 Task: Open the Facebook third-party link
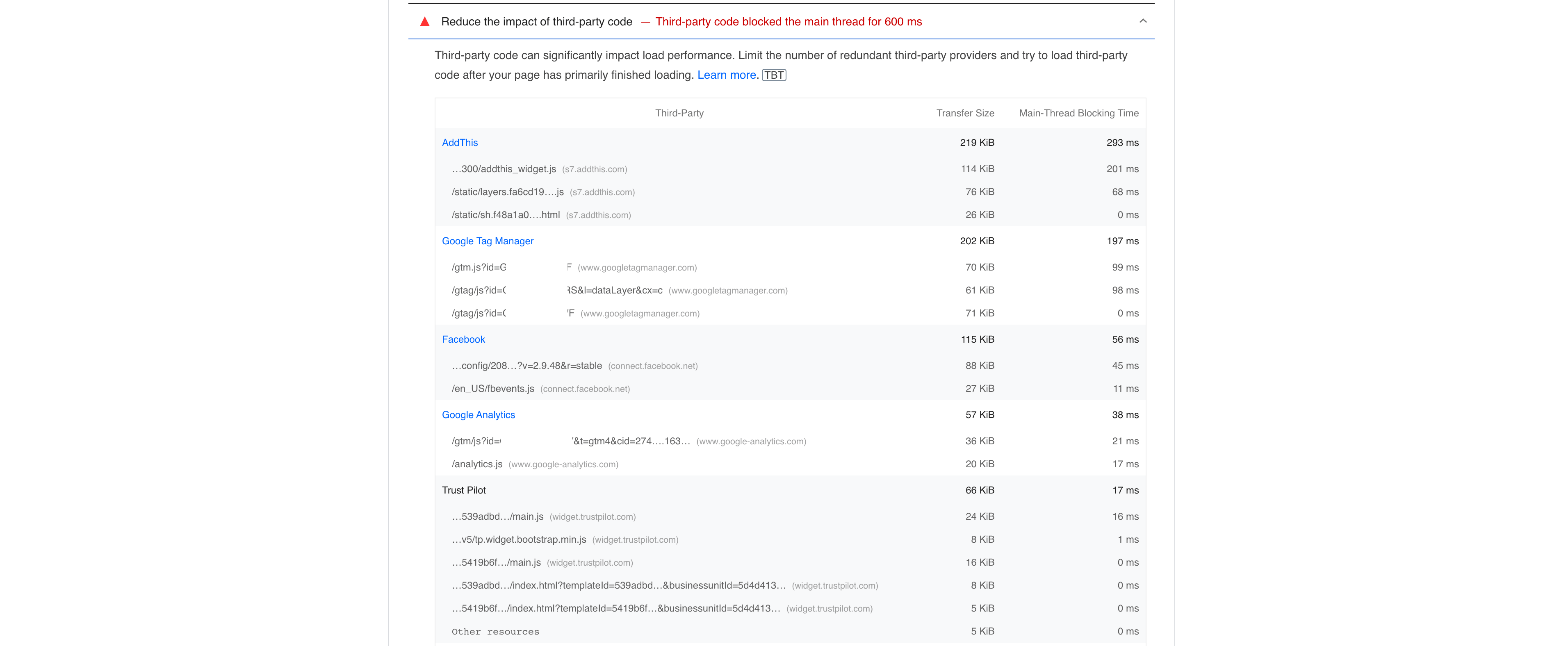(463, 339)
